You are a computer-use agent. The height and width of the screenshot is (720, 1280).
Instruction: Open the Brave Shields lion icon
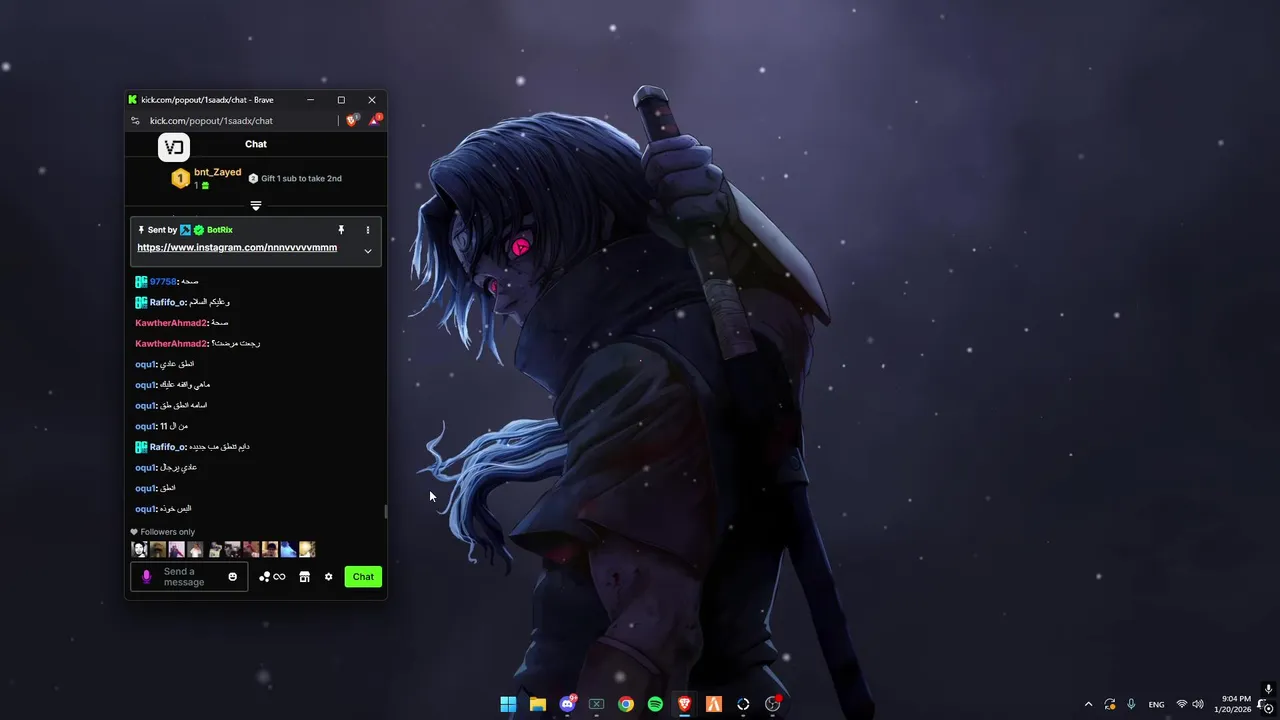(352, 120)
